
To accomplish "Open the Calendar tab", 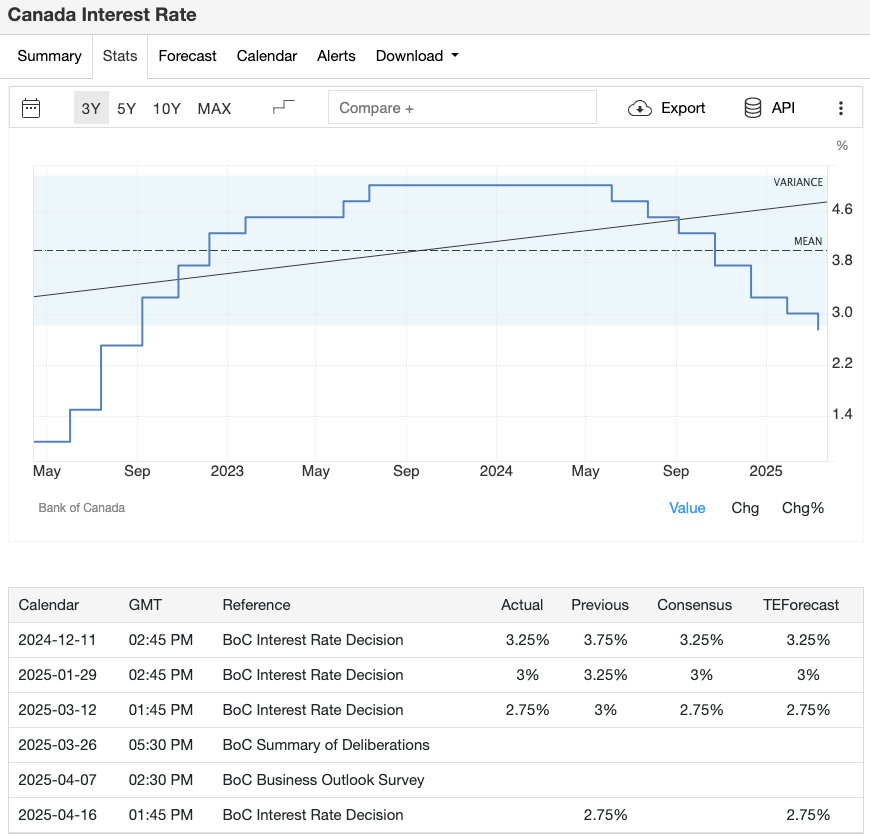I will point(266,56).
